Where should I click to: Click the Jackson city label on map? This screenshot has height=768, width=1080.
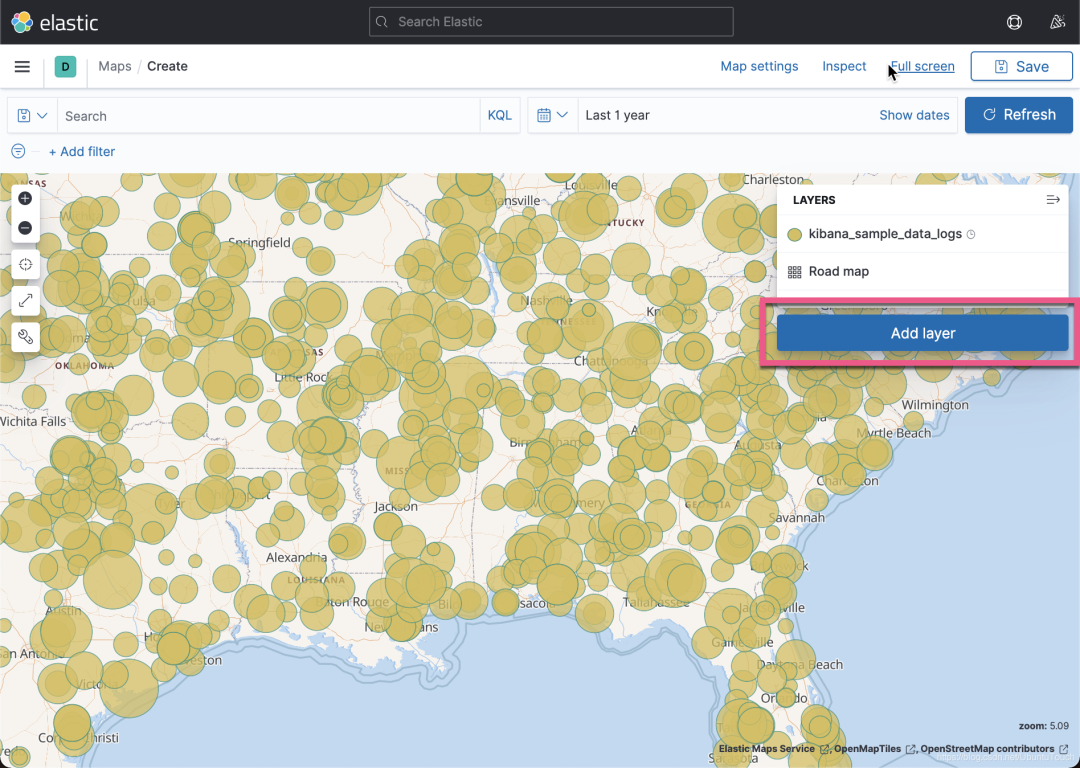[x=396, y=506]
